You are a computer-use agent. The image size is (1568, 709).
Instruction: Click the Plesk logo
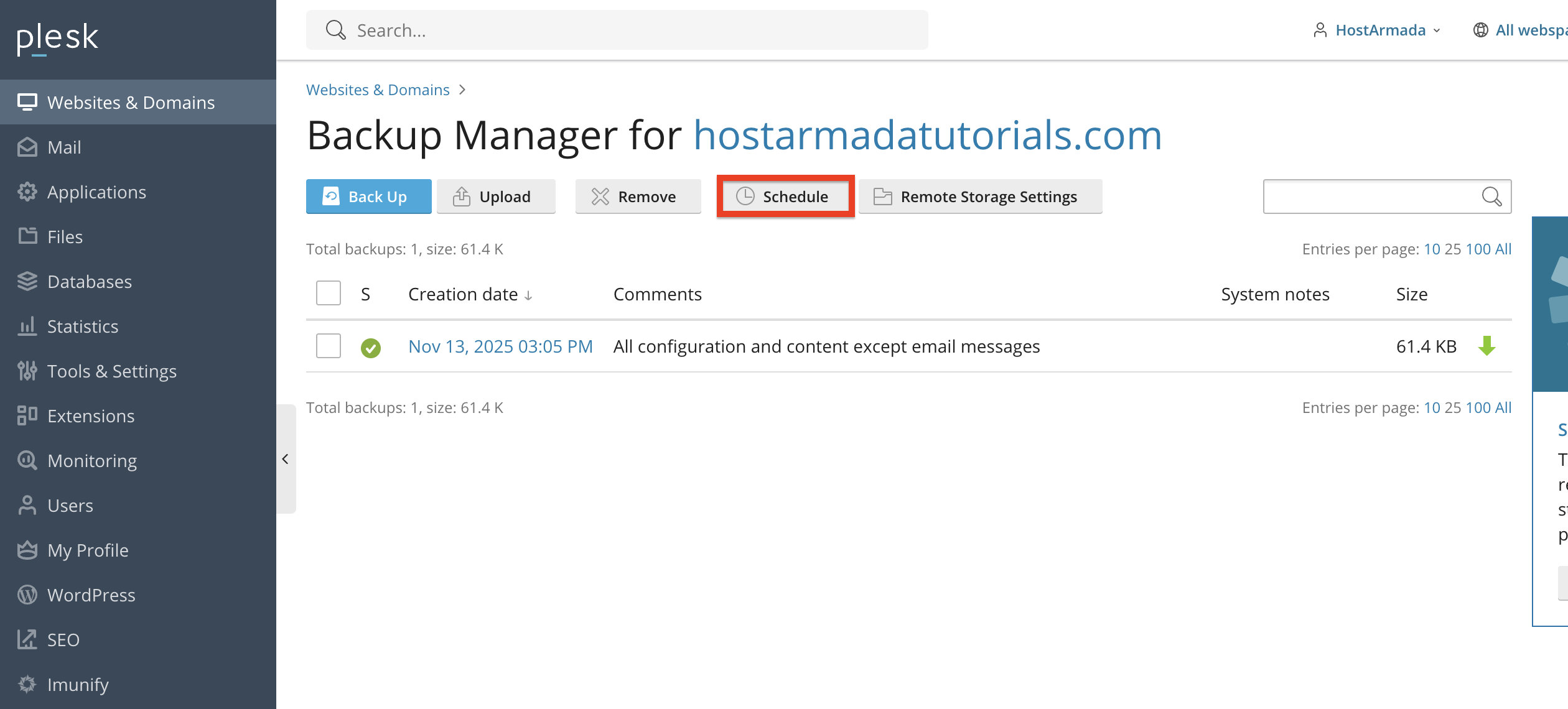(x=57, y=39)
